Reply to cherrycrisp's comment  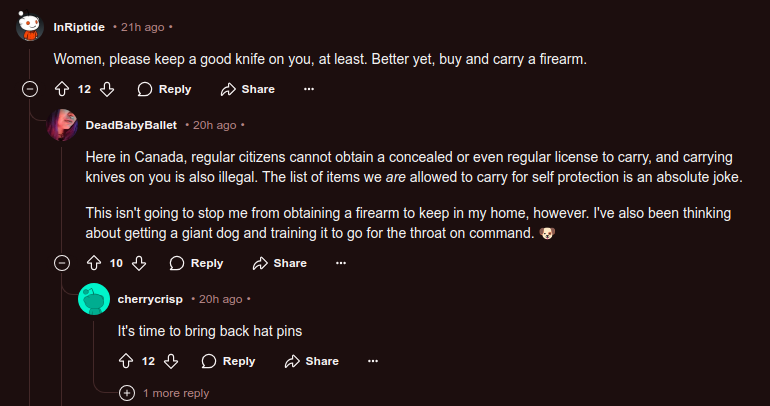228,361
